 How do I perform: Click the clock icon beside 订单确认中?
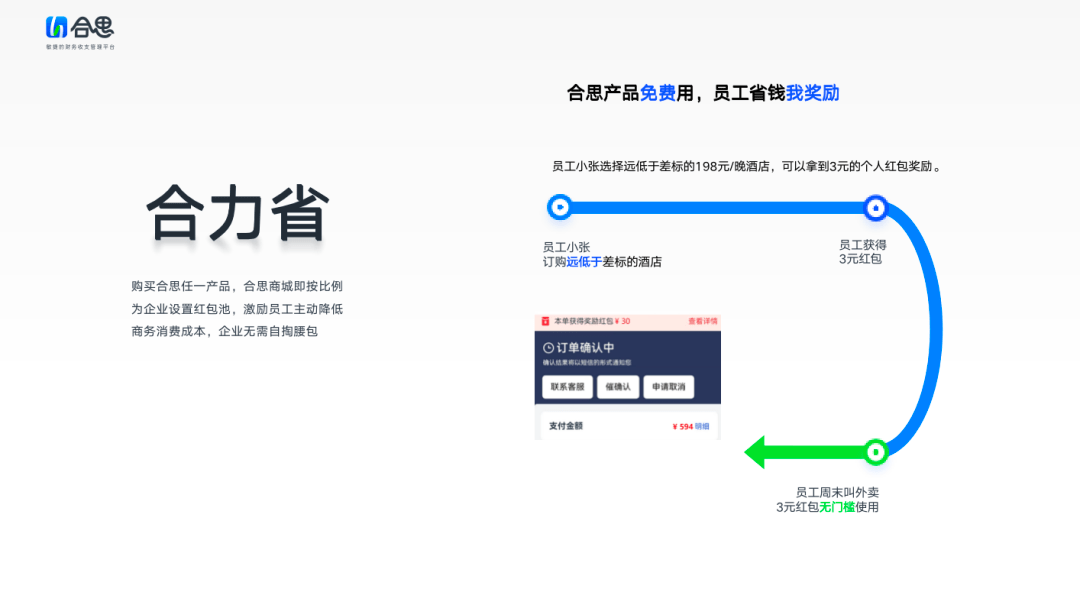548,348
